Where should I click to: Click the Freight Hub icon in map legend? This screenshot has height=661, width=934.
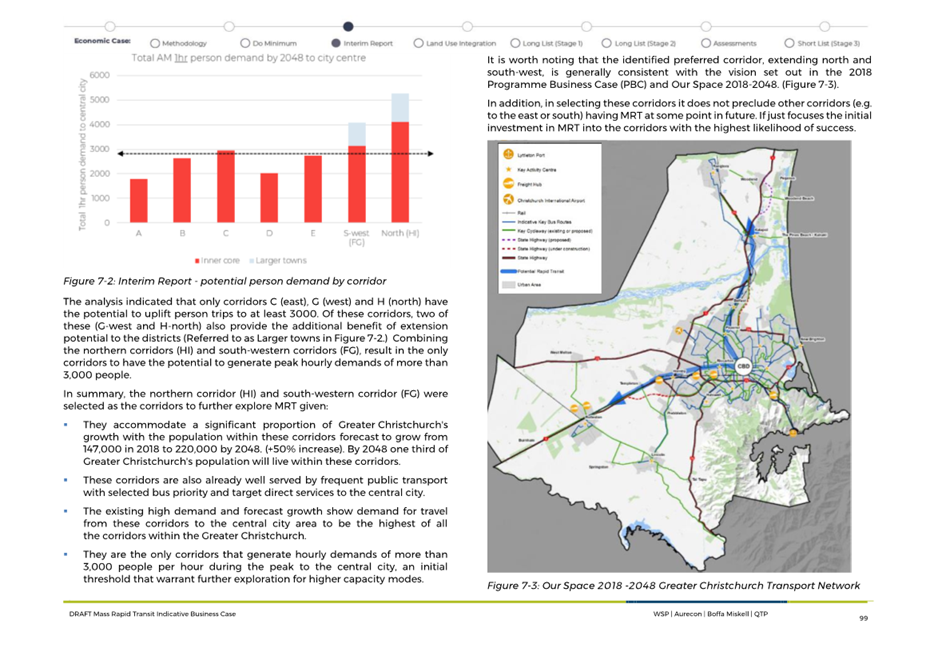click(508, 184)
